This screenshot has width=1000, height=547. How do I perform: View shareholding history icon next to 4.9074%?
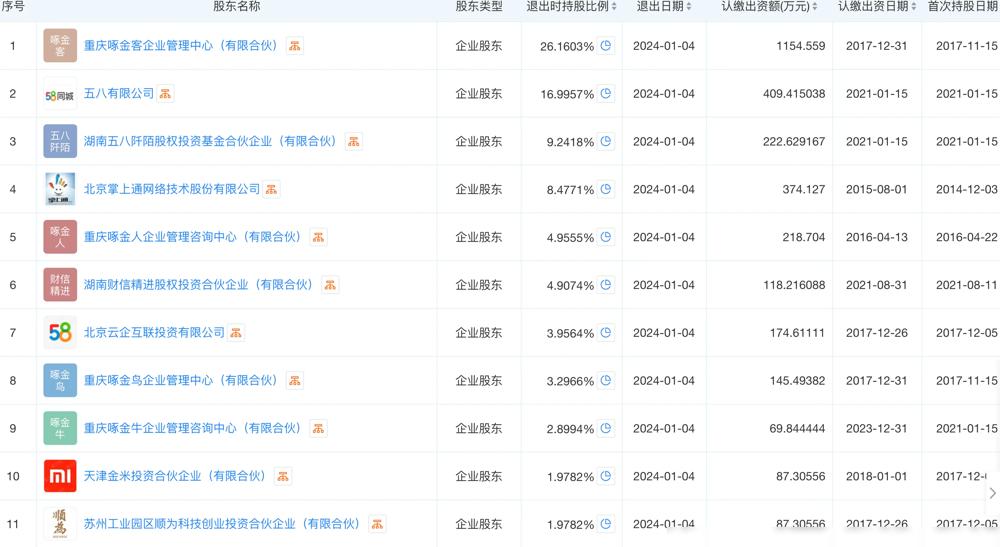[x=606, y=285]
